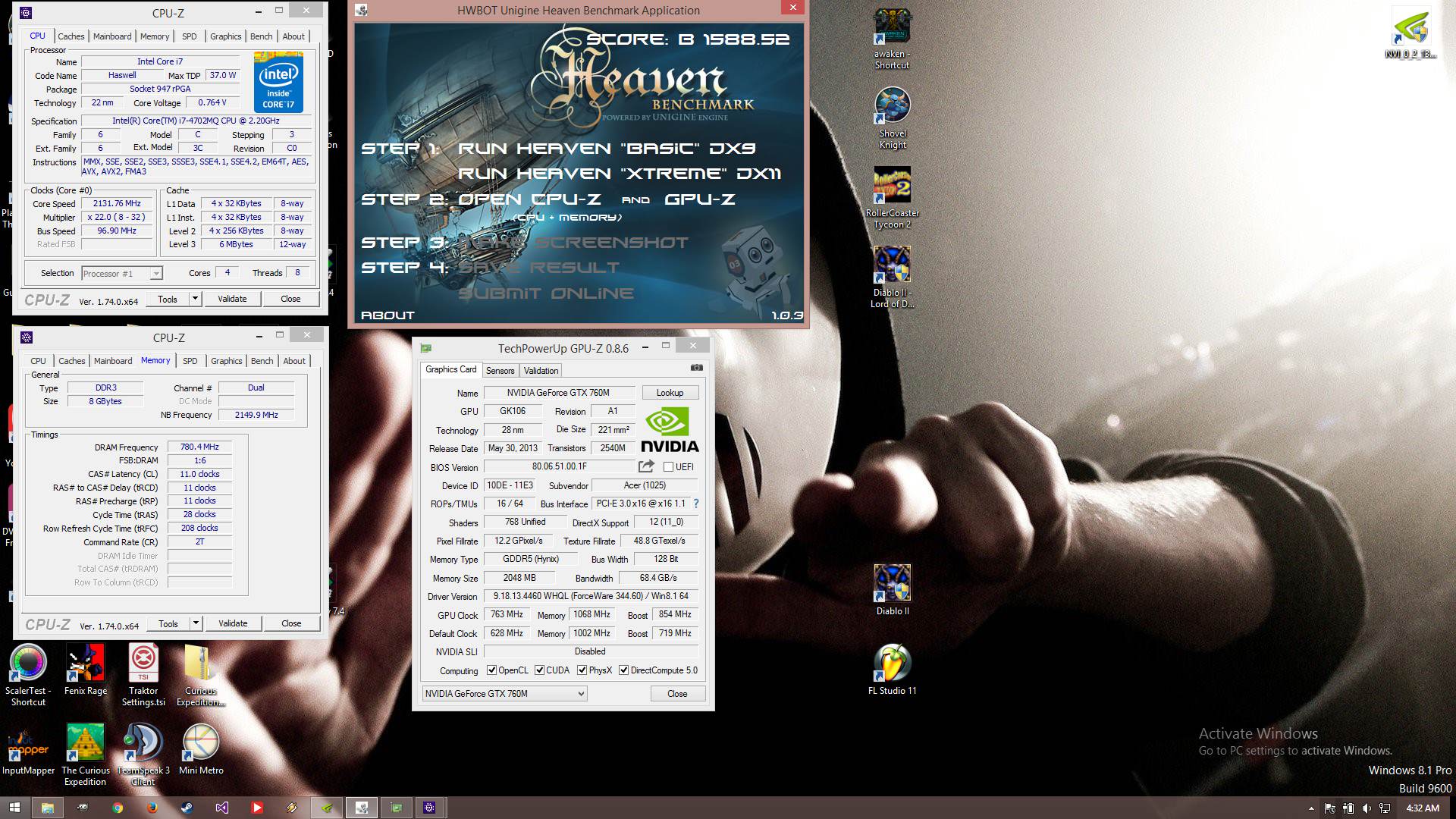Click ABOUT in Heaven Benchmark window
This screenshot has width=1456, height=819.
(388, 315)
